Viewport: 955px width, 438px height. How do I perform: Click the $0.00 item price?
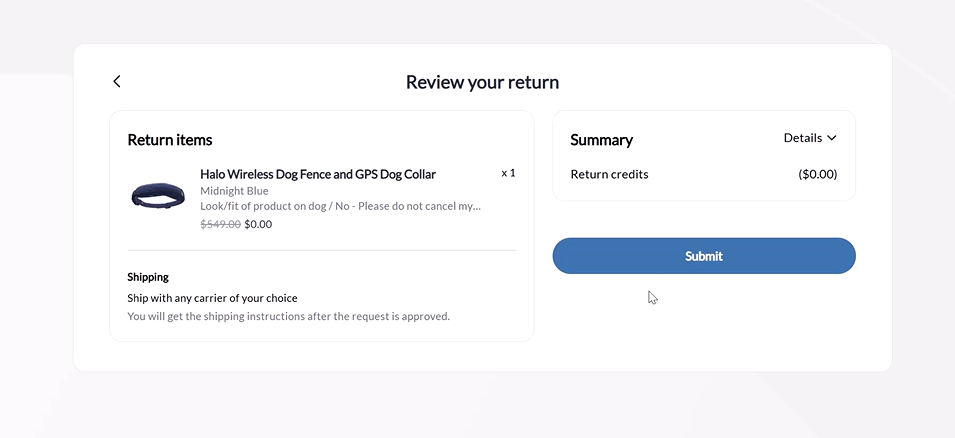(258, 224)
